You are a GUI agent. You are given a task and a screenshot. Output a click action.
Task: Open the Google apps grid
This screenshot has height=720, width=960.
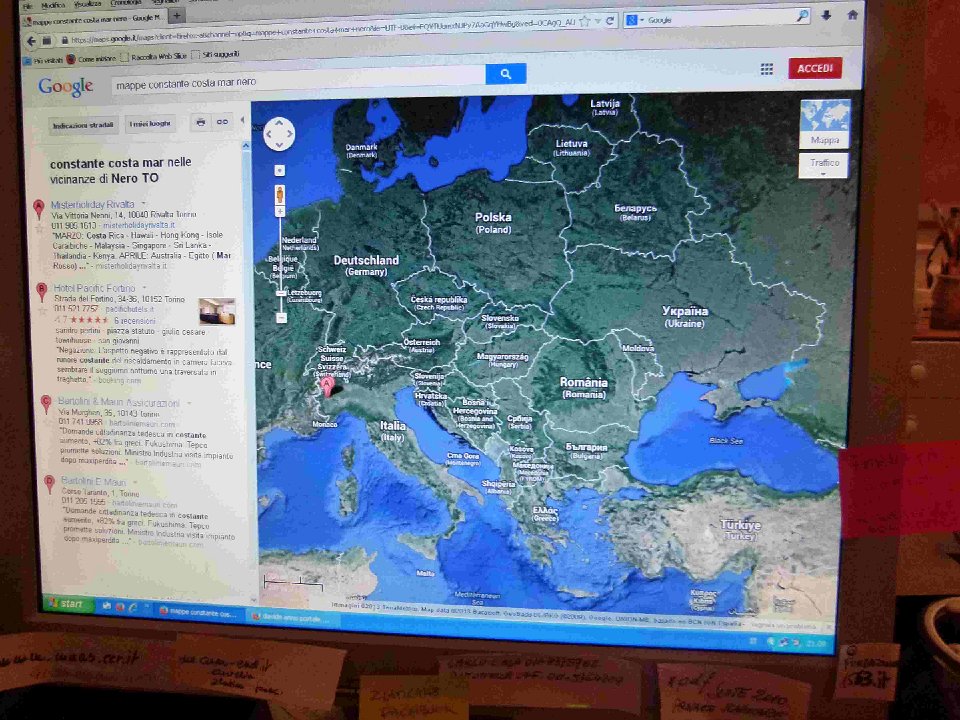[767, 69]
